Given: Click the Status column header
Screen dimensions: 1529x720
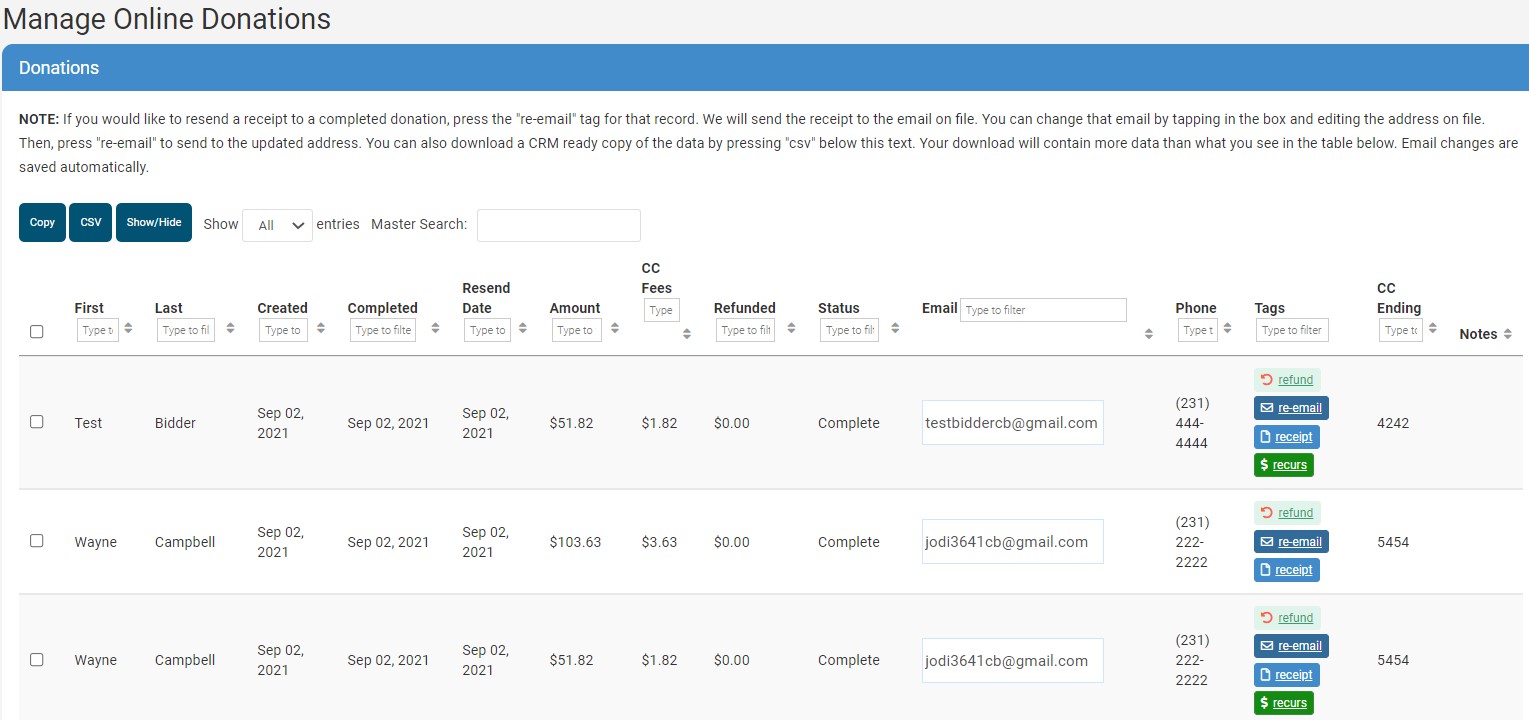Looking at the screenshot, I should pos(838,308).
